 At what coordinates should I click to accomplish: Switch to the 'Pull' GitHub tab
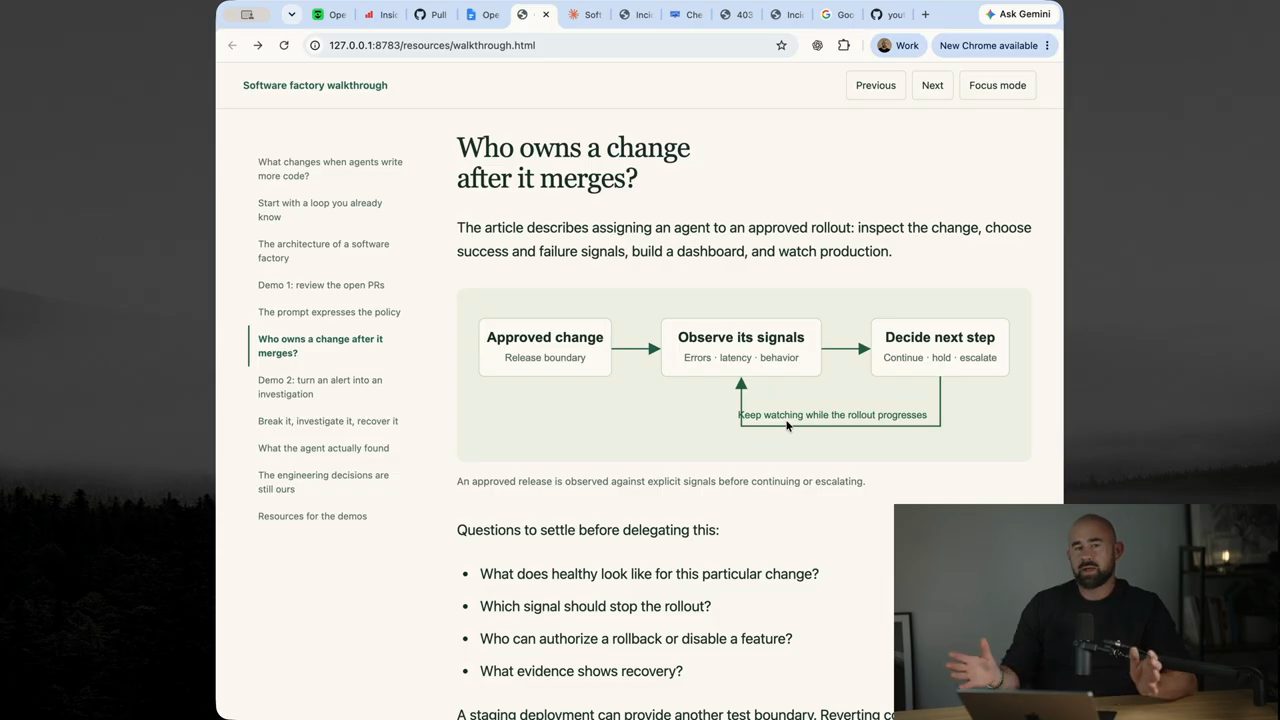[x=431, y=14]
